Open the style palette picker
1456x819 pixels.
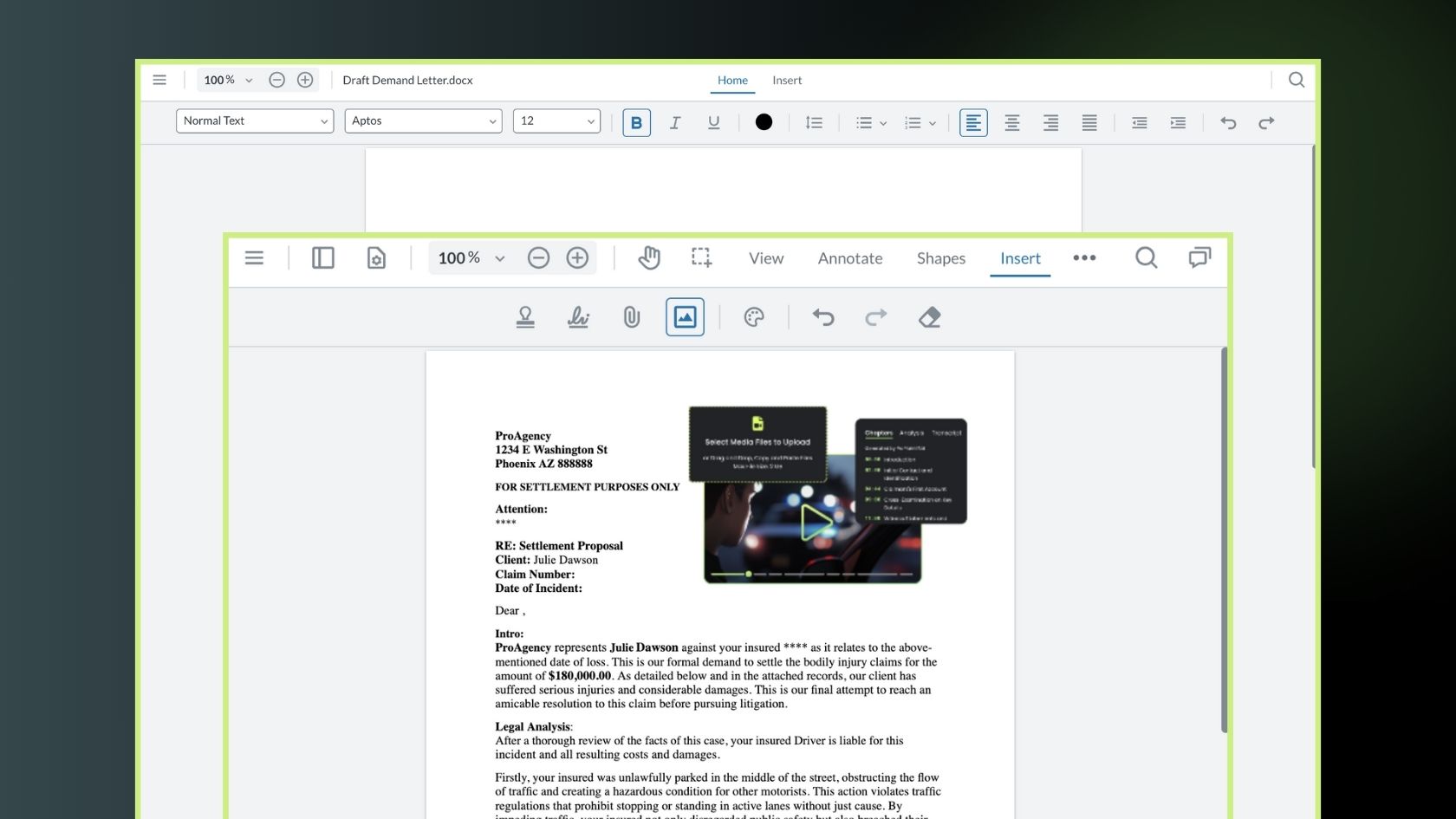(754, 317)
